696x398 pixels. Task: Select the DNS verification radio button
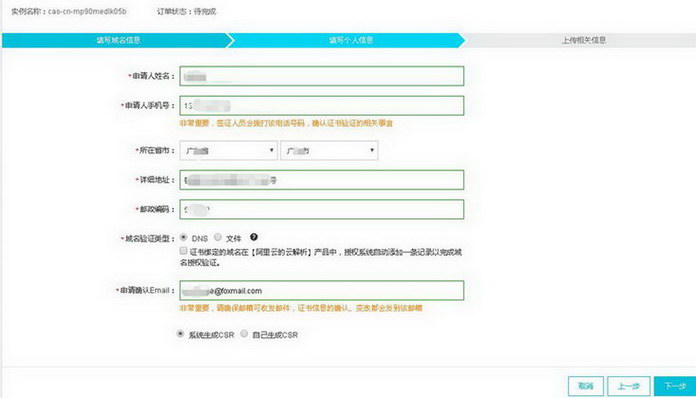pos(183,237)
